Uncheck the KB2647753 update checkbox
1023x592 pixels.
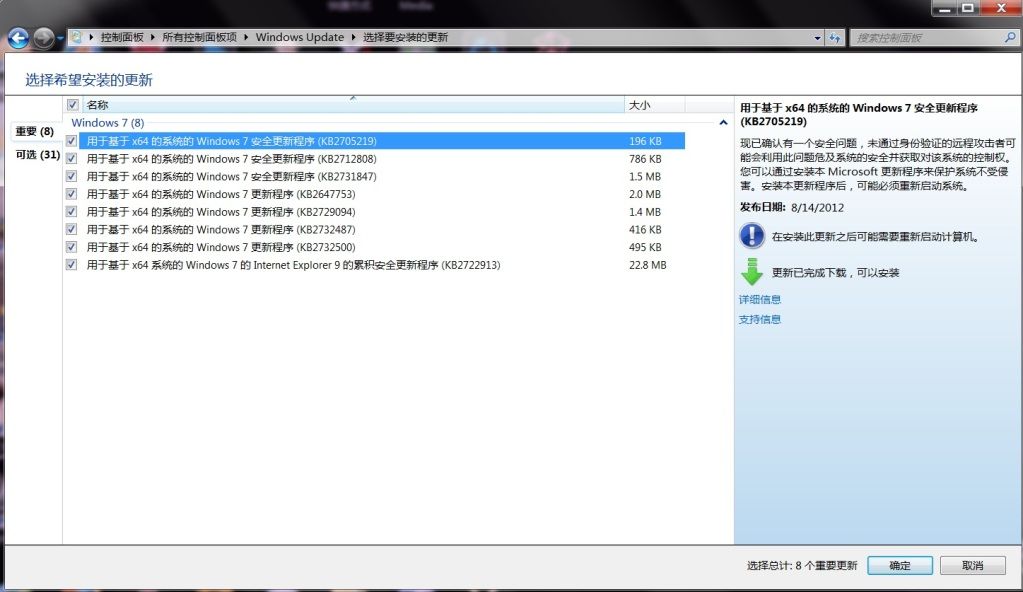[72, 194]
